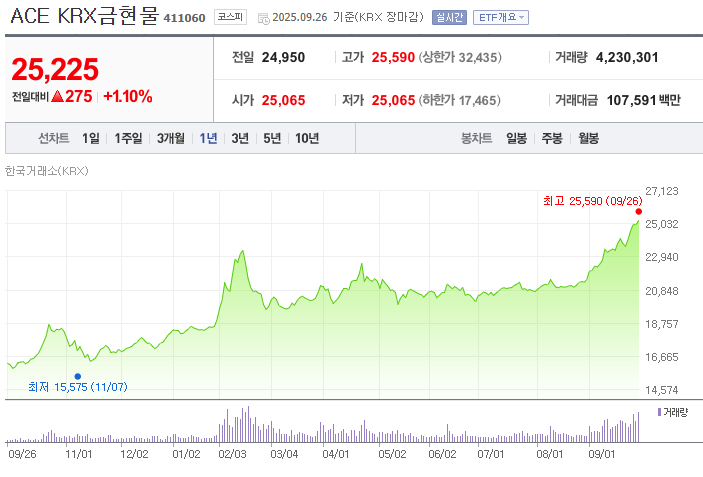Switch to the 3개월 line chart
The image size is (703, 477).
pos(171,138)
